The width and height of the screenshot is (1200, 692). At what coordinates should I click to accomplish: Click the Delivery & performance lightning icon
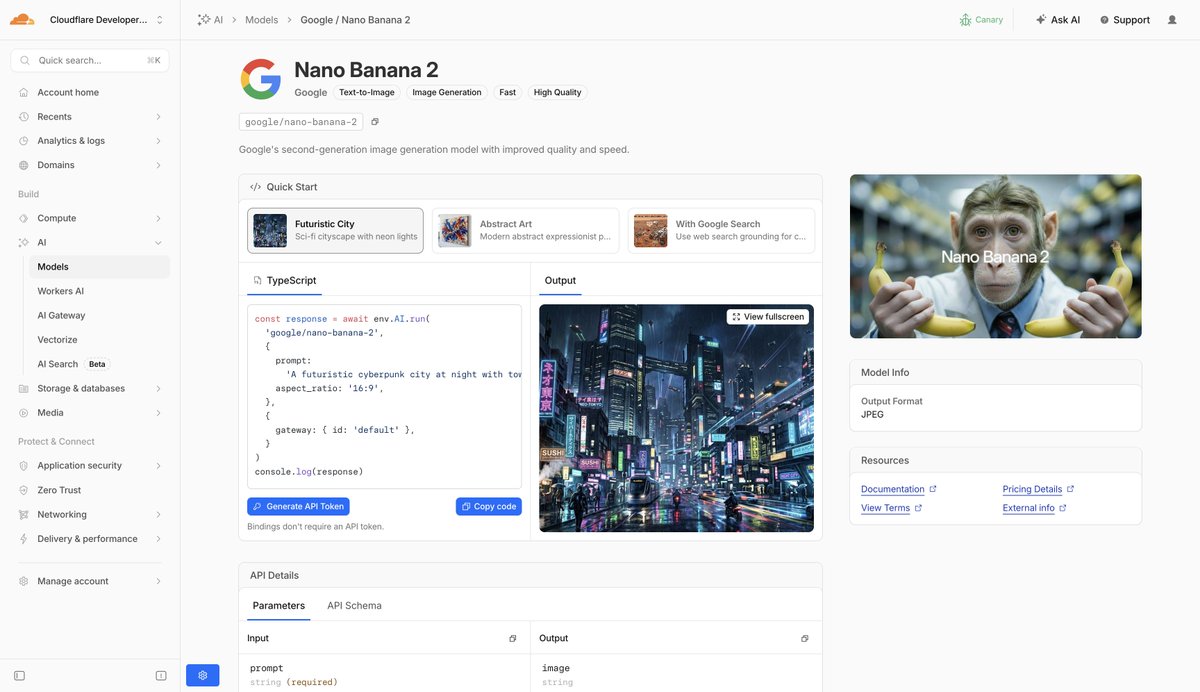24,539
